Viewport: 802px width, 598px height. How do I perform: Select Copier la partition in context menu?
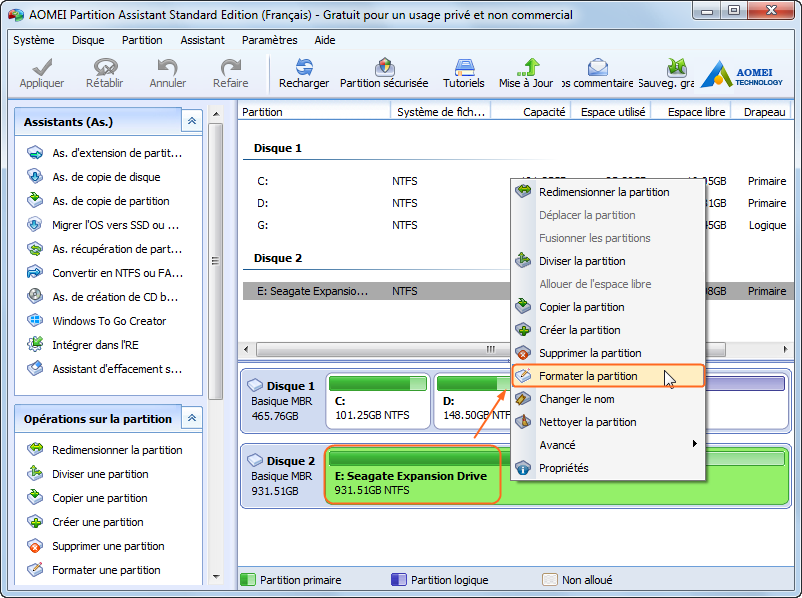pos(608,307)
